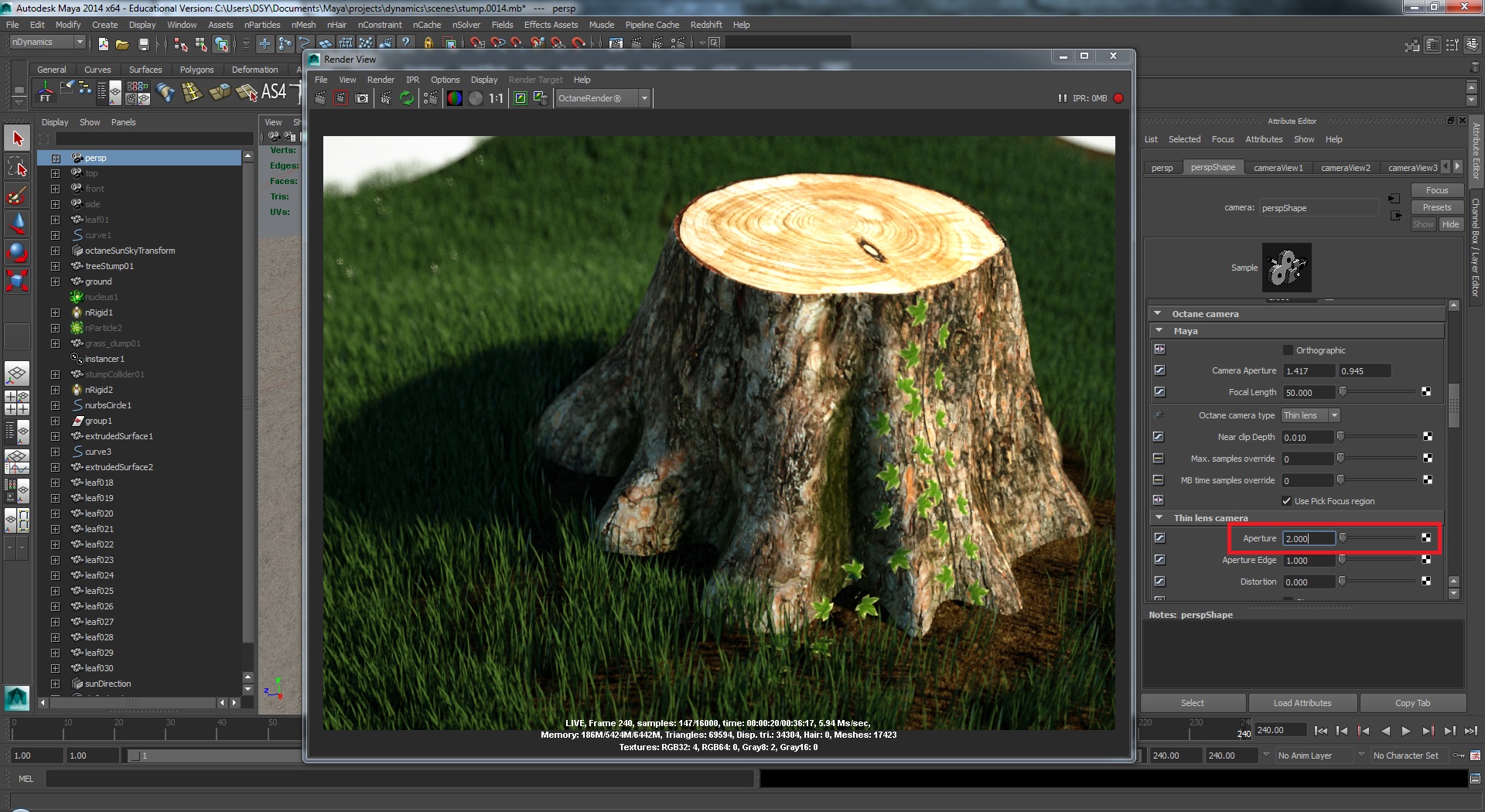Switch to the cameraView1 tab
Screen dimensions: 1485x812
click(1278, 168)
